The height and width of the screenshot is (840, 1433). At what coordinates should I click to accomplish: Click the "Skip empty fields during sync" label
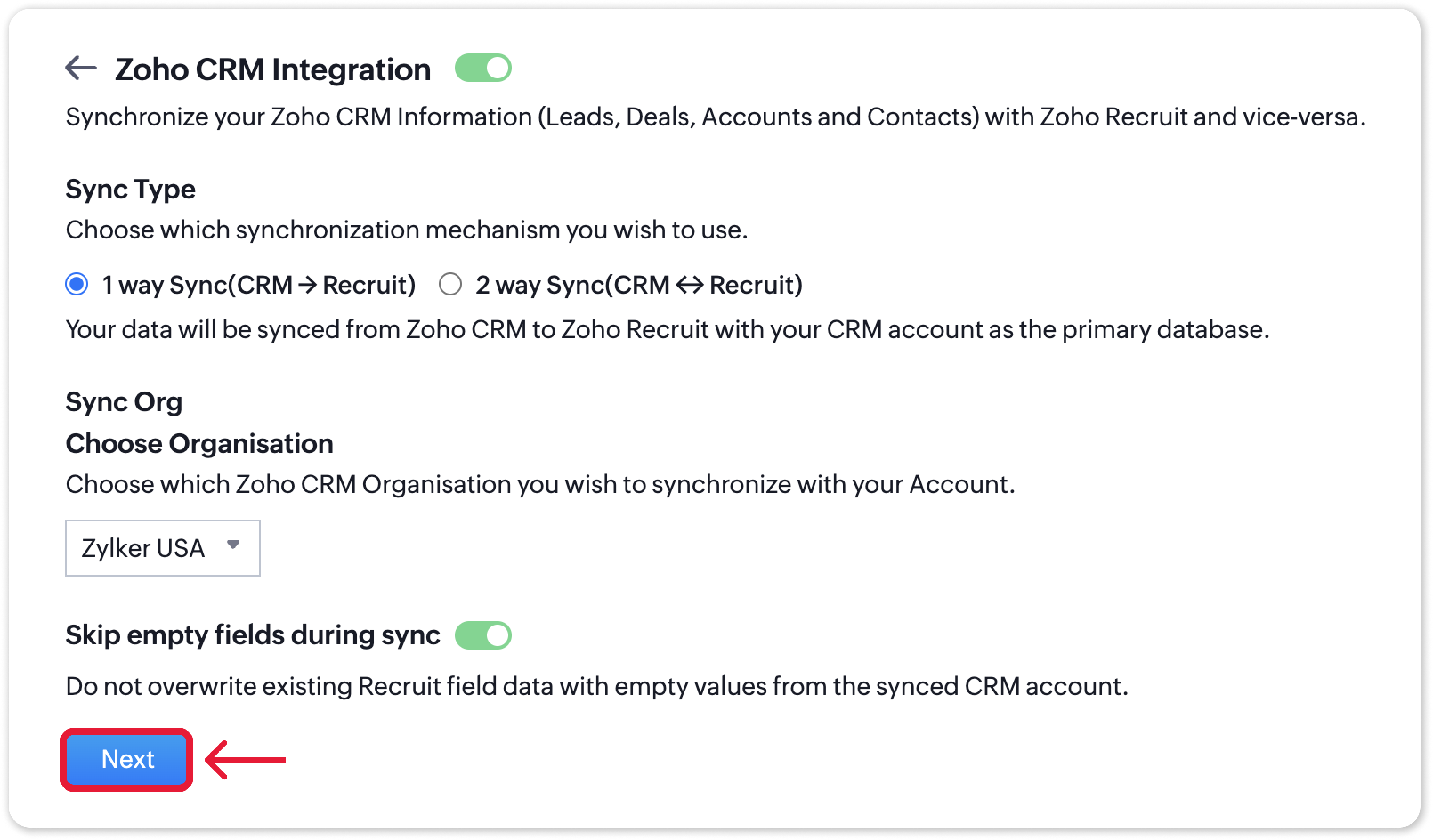pyautogui.click(x=252, y=635)
